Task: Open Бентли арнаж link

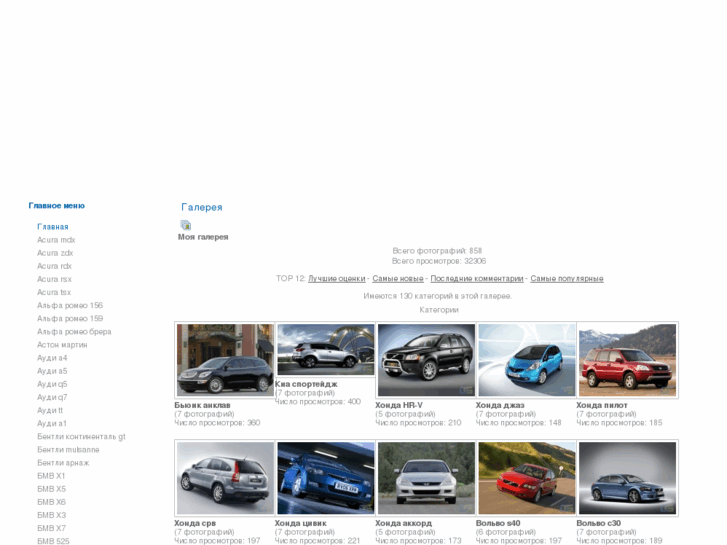Action: 64,463
